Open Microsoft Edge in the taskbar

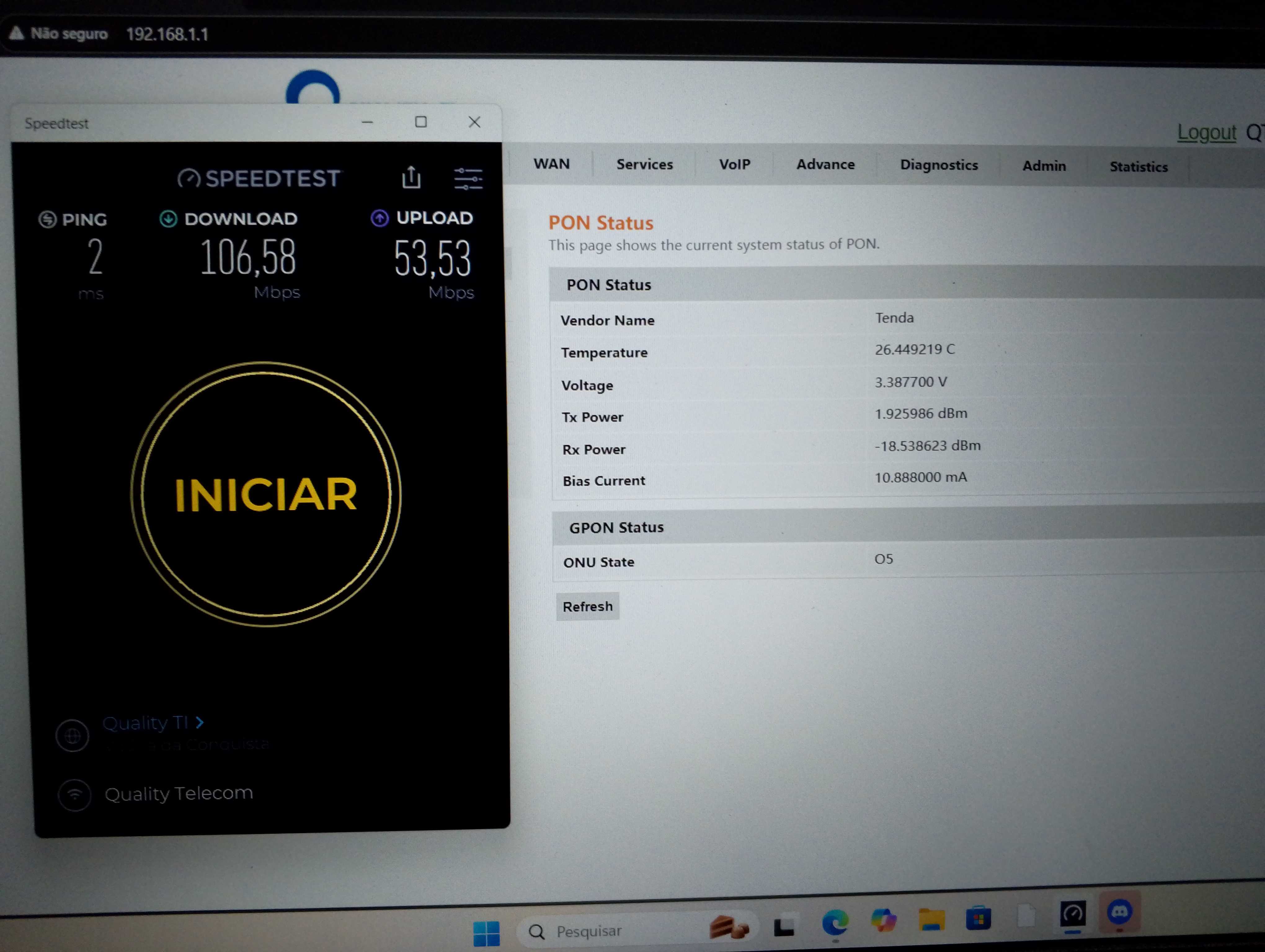835,922
